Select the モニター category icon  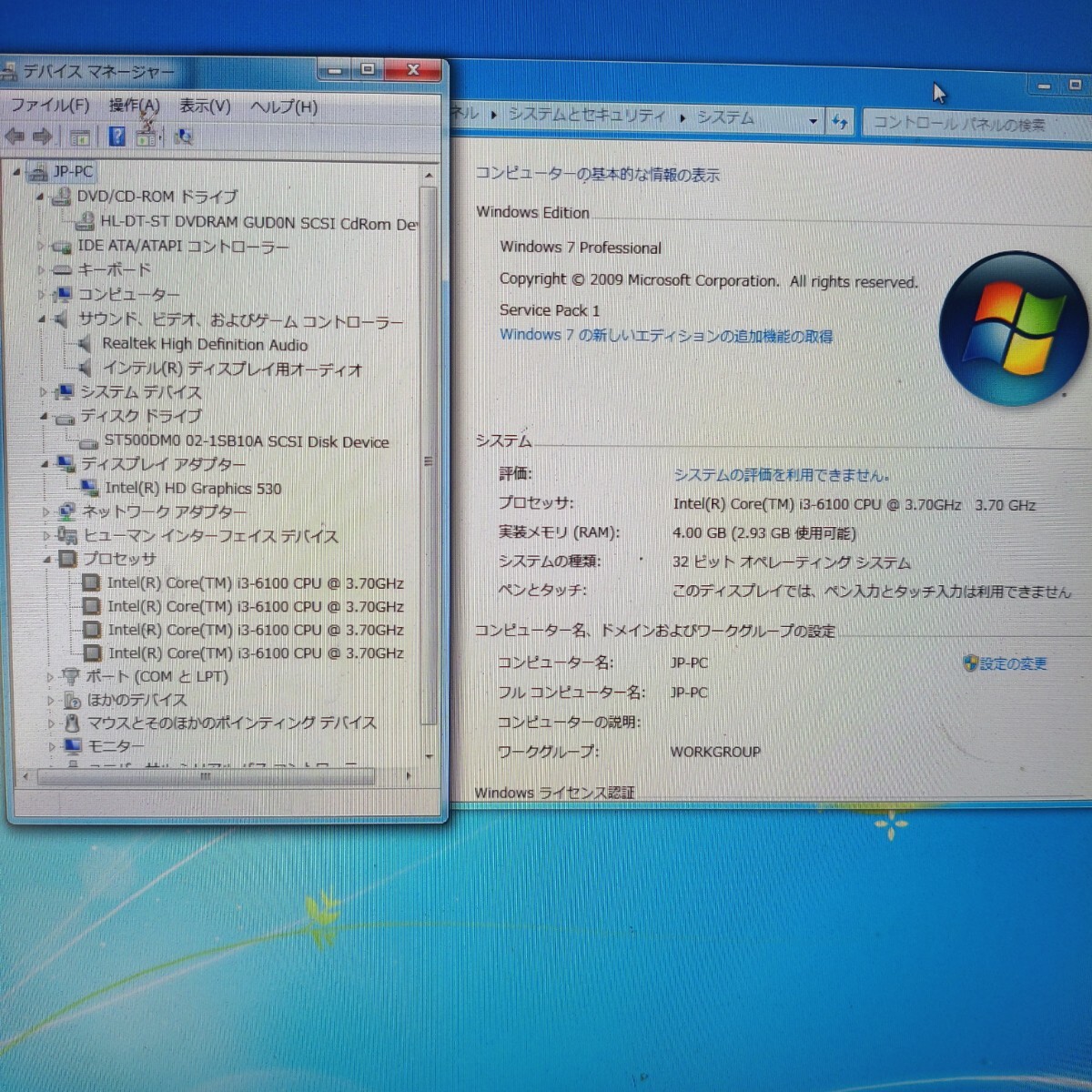(72, 747)
